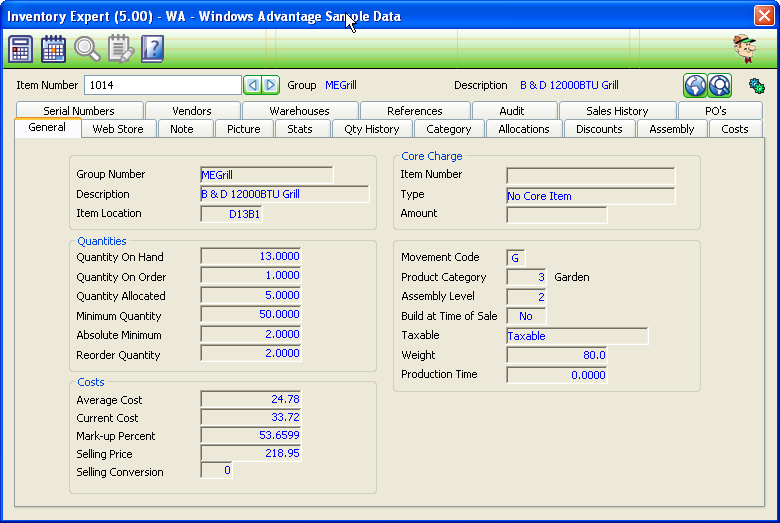780x523 pixels.
Task: Open the calculator tool in toolbar
Action: tap(21, 49)
